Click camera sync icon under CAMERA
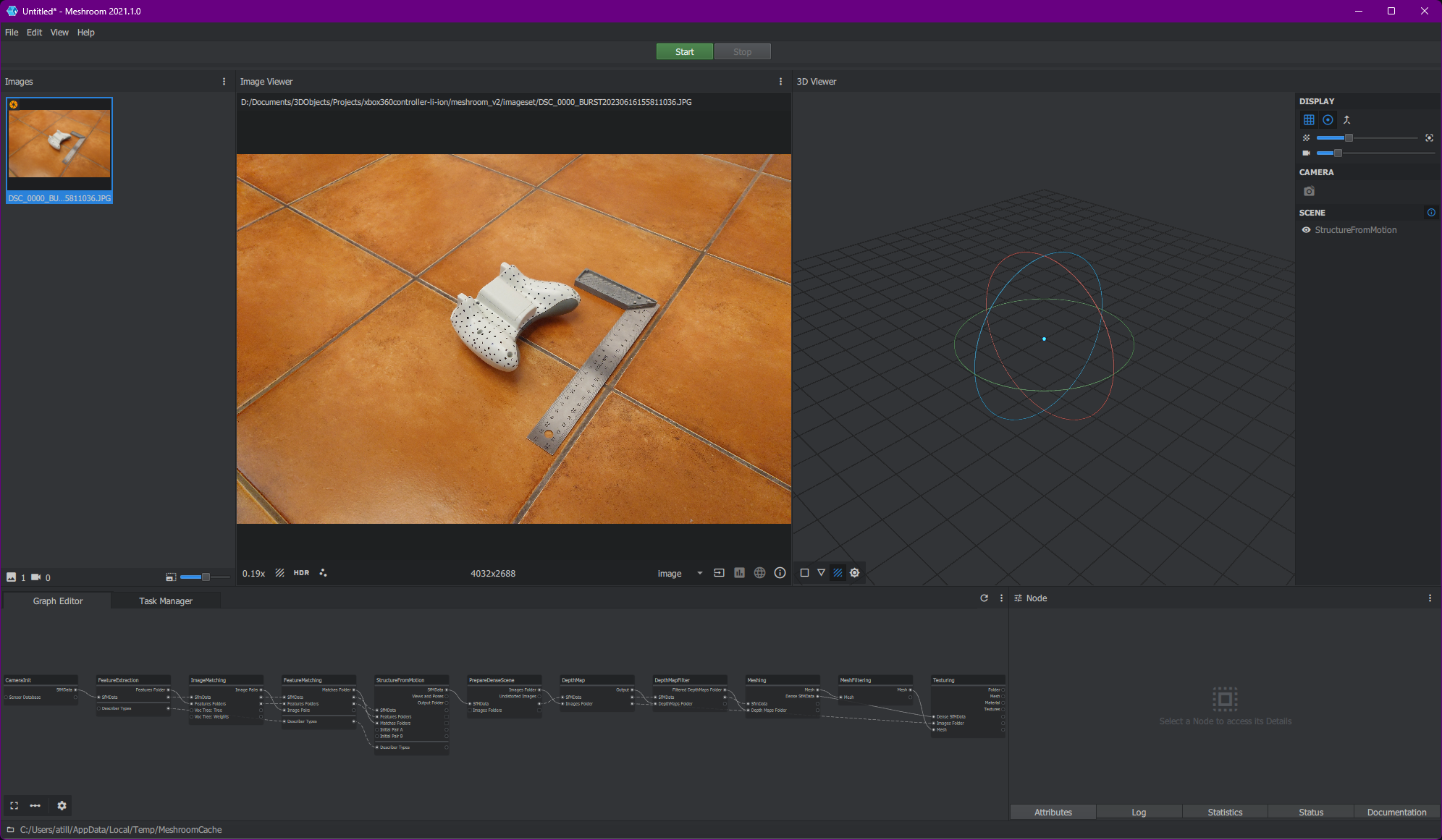 point(1309,192)
